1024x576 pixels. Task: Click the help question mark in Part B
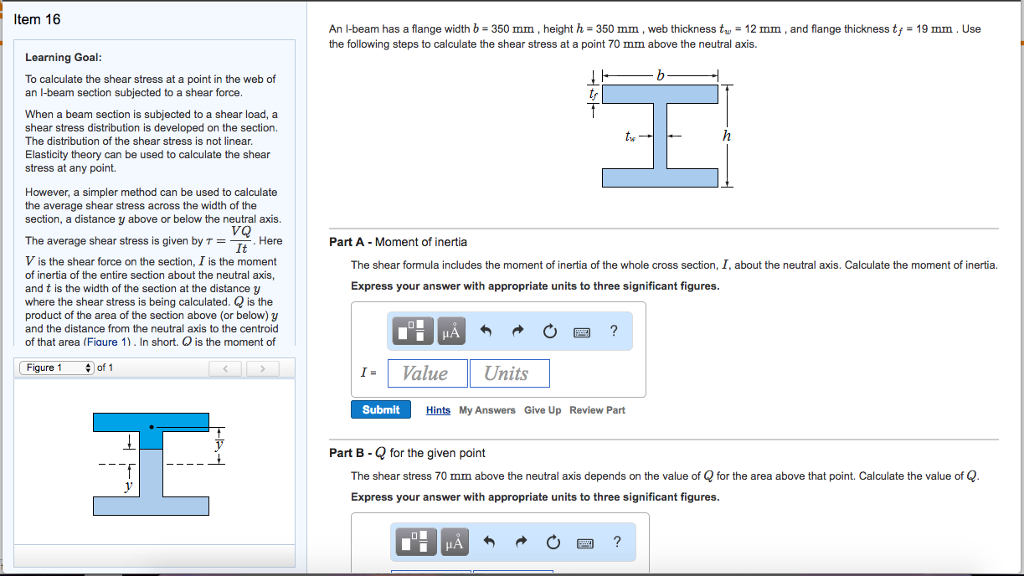click(x=617, y=542)
